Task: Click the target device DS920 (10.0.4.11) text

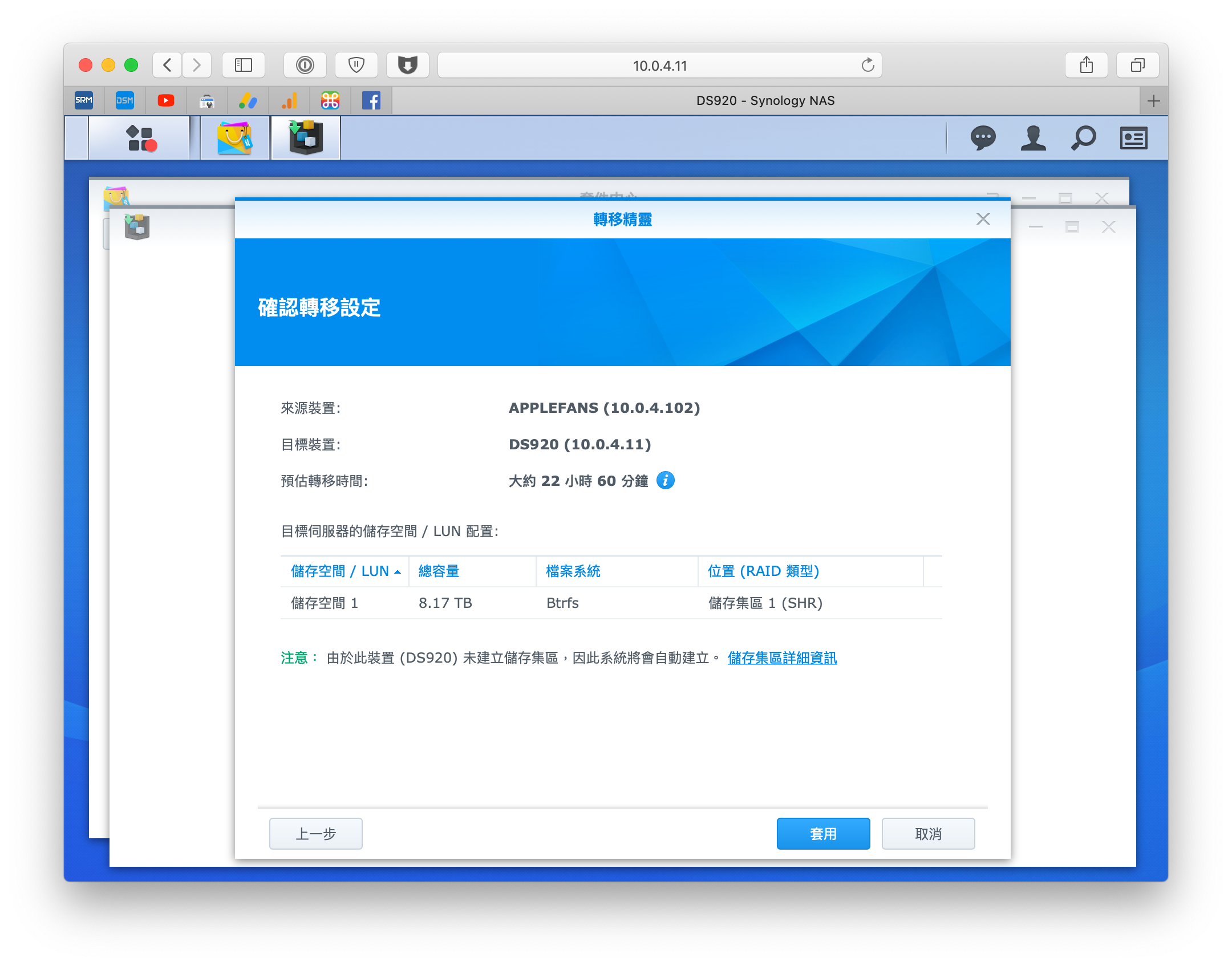Action: pyautogui.click(x=579, y=444)
